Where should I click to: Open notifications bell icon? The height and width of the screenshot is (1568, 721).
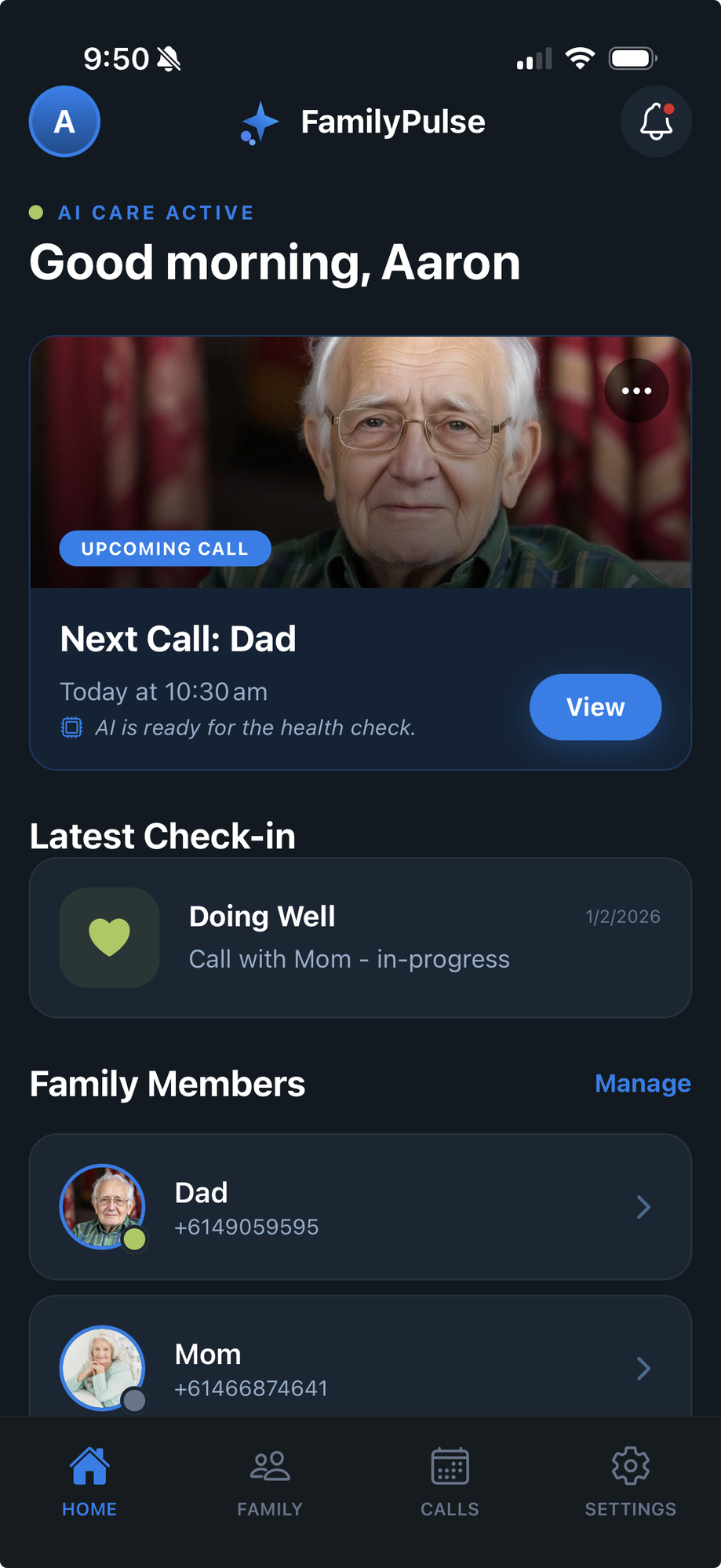point(656,122)
